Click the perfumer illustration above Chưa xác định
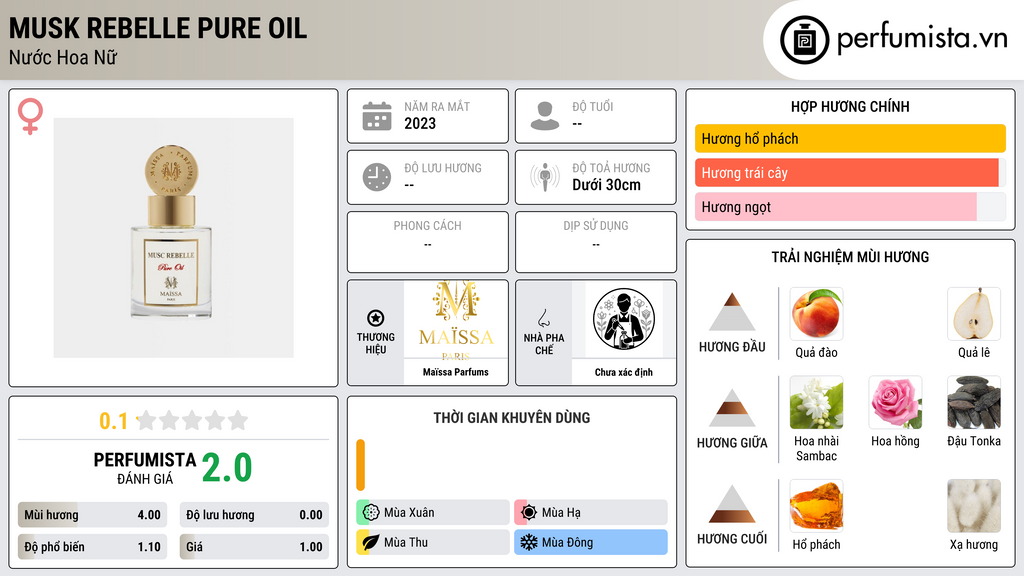The height and width of the screenshot is (576, 1024). point(624,319)
